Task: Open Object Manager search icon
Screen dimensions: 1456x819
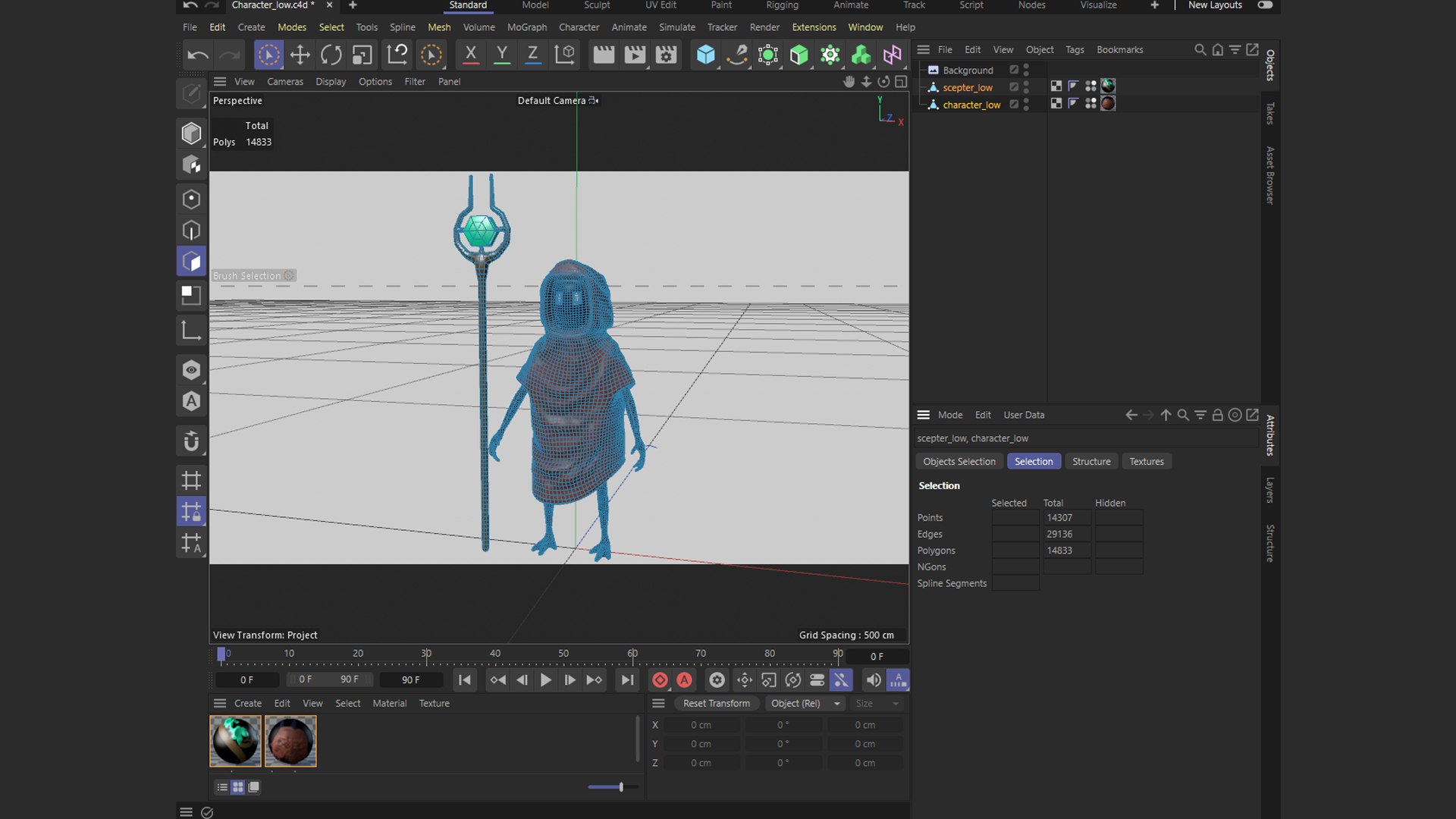Action: (x=1200, y=49)
